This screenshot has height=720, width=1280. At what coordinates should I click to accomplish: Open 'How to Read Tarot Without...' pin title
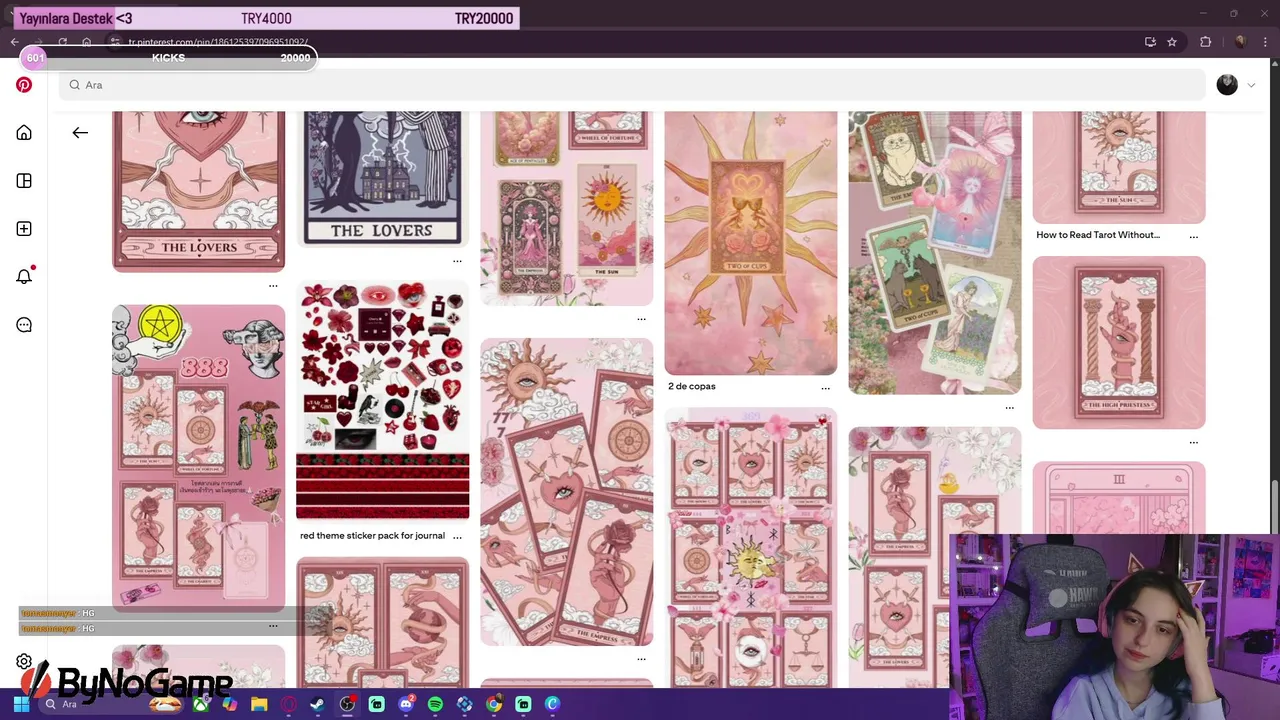pyautogui.click(x=1098, y=235)
